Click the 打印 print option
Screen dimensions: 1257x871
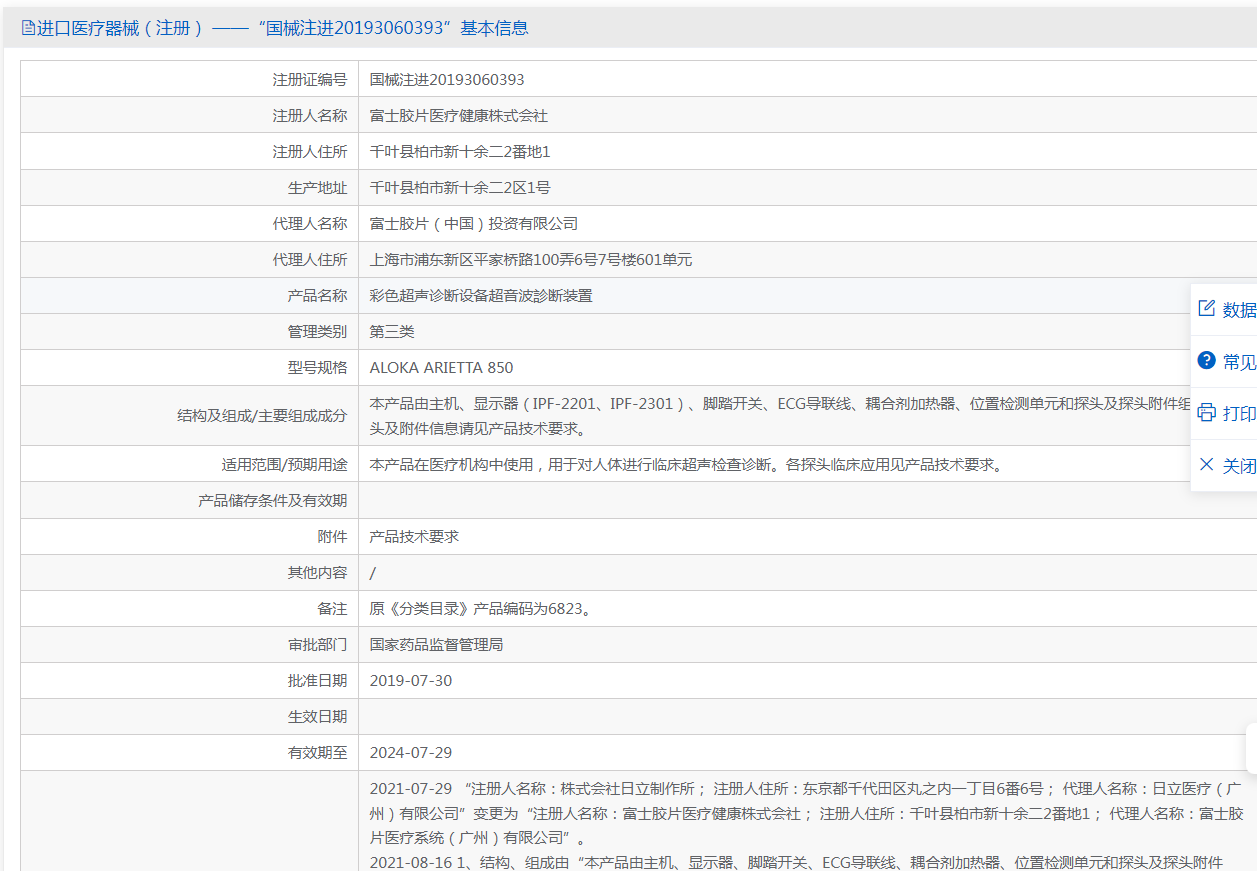click(x=1224, y=414)
